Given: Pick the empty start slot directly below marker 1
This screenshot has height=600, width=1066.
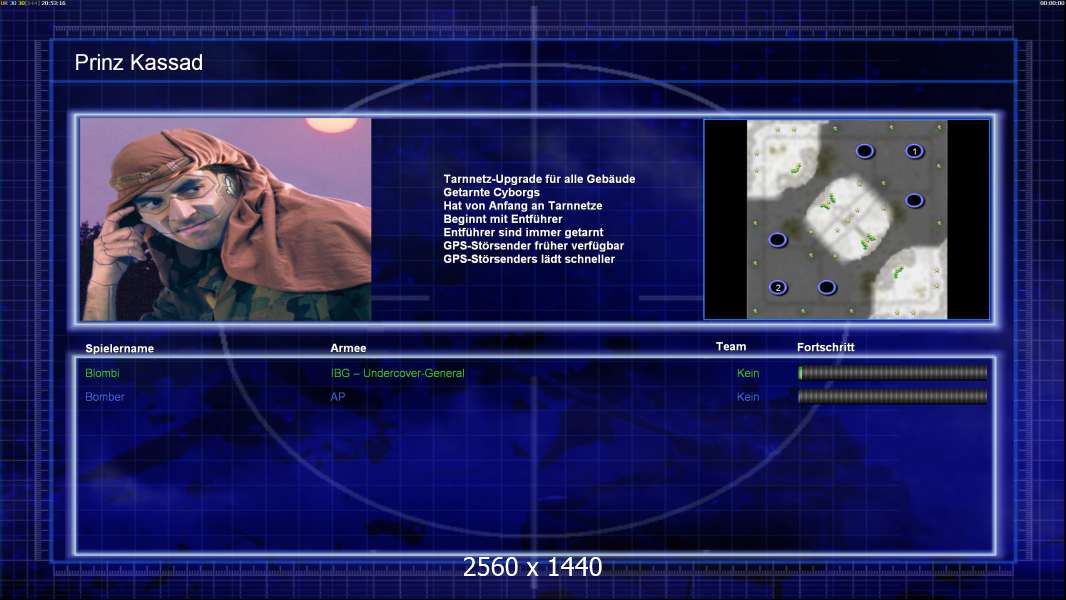Looking at the screenshot, I should click(x=913, y=201).
